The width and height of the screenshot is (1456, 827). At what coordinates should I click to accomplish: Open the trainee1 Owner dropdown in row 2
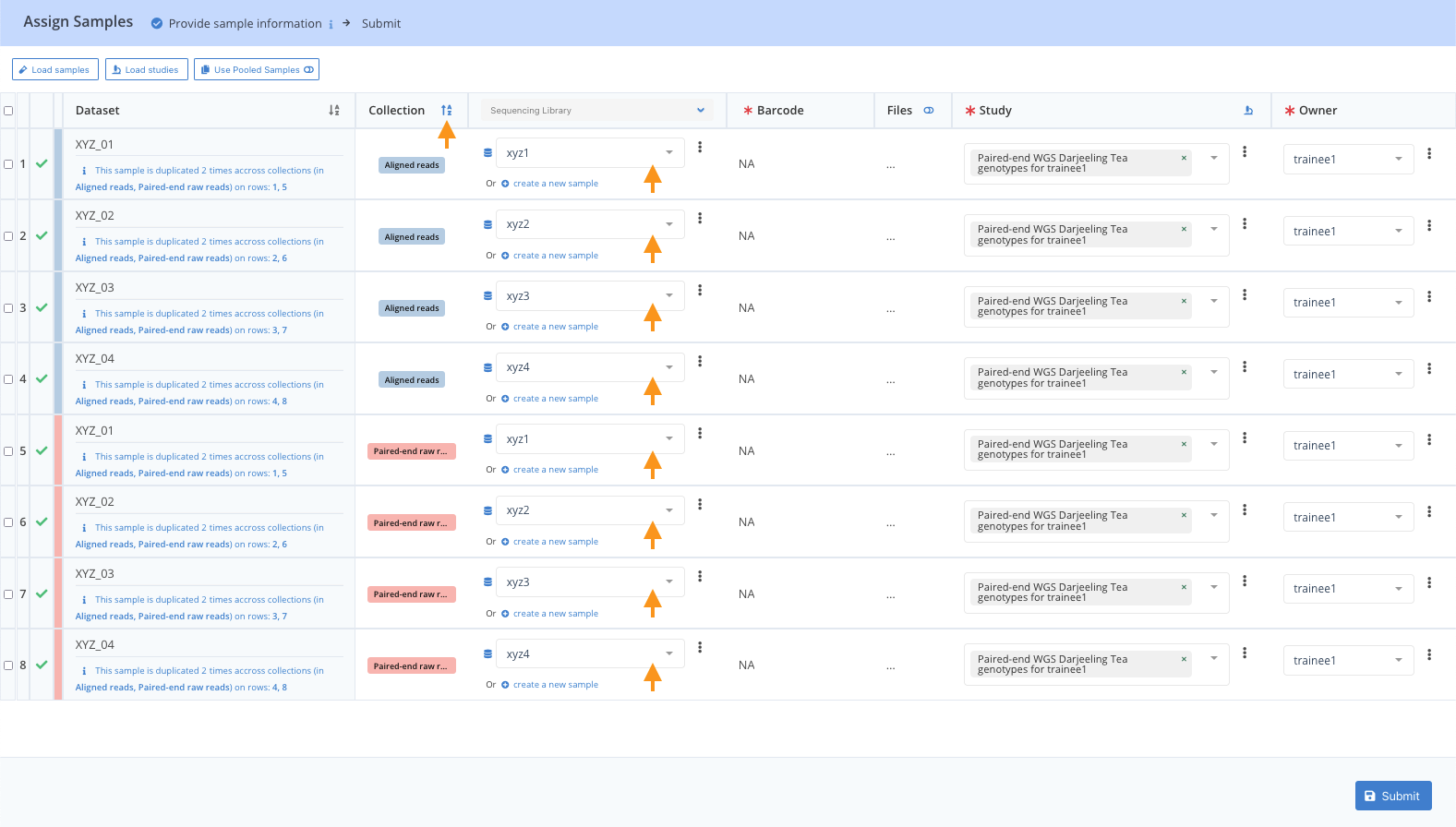point(1348,232)
